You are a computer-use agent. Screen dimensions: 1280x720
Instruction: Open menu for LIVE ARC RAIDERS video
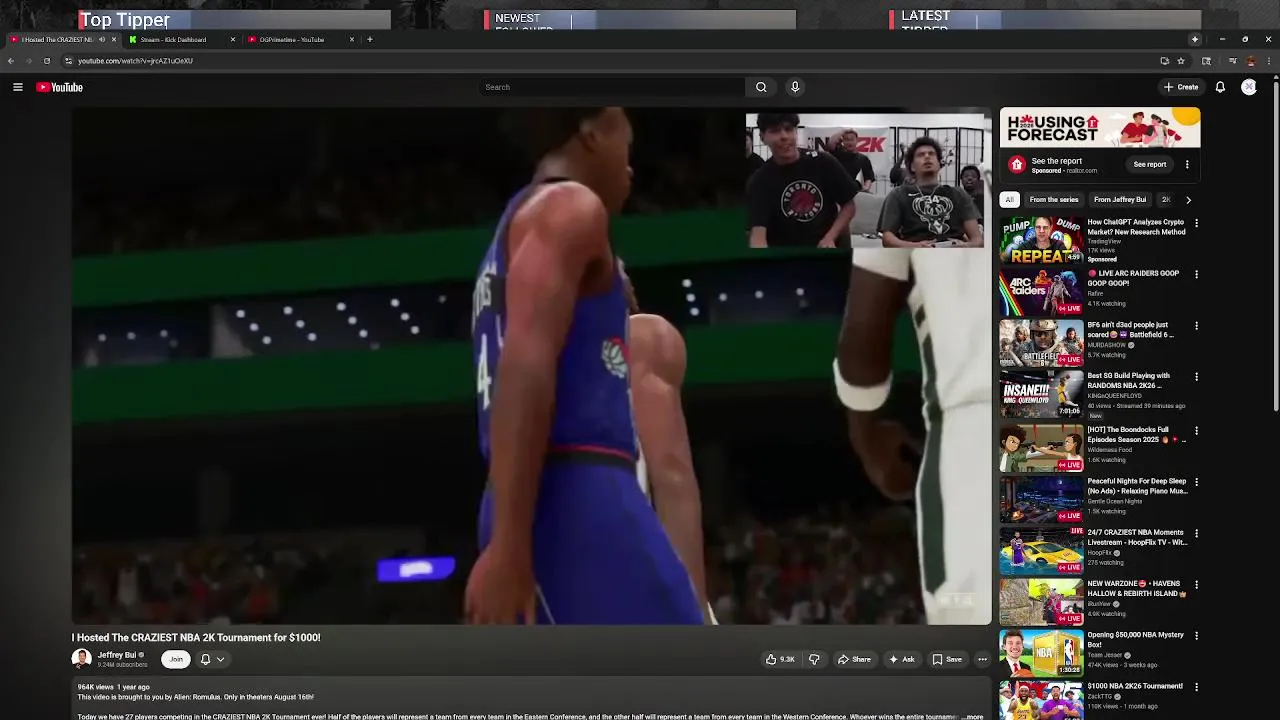[x=1196, y=274]
